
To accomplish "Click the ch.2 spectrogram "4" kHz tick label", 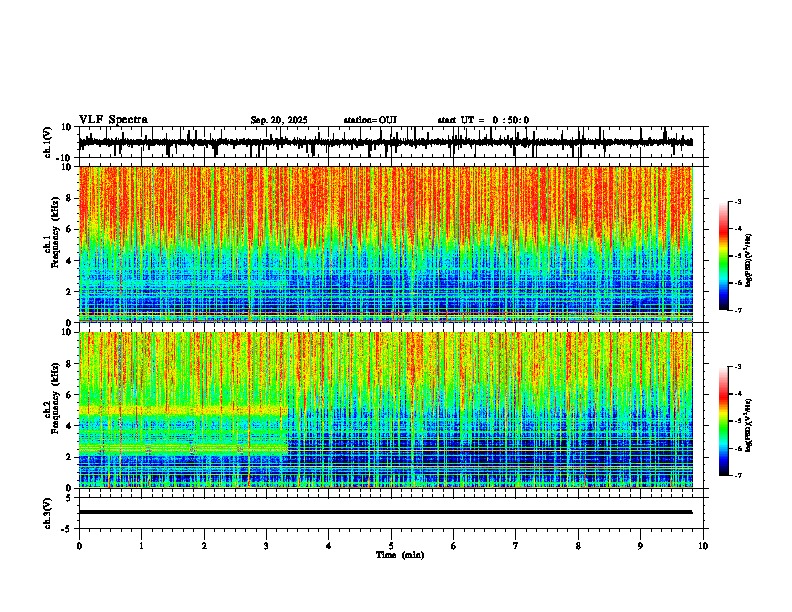I will (x=71, y=426).
